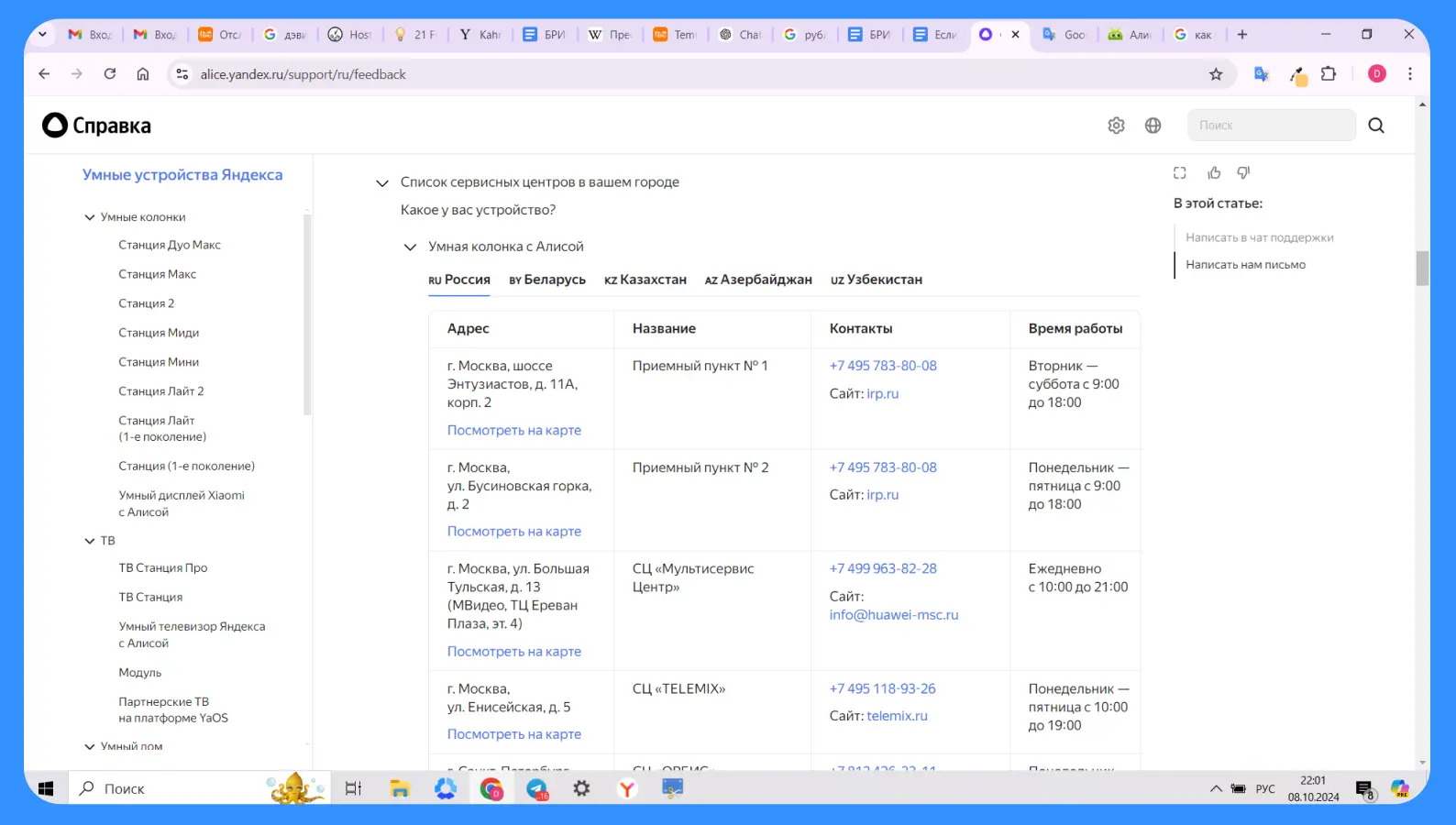Open the tab search dropdown arrow
1456x825 pixels.
(42, 35)
